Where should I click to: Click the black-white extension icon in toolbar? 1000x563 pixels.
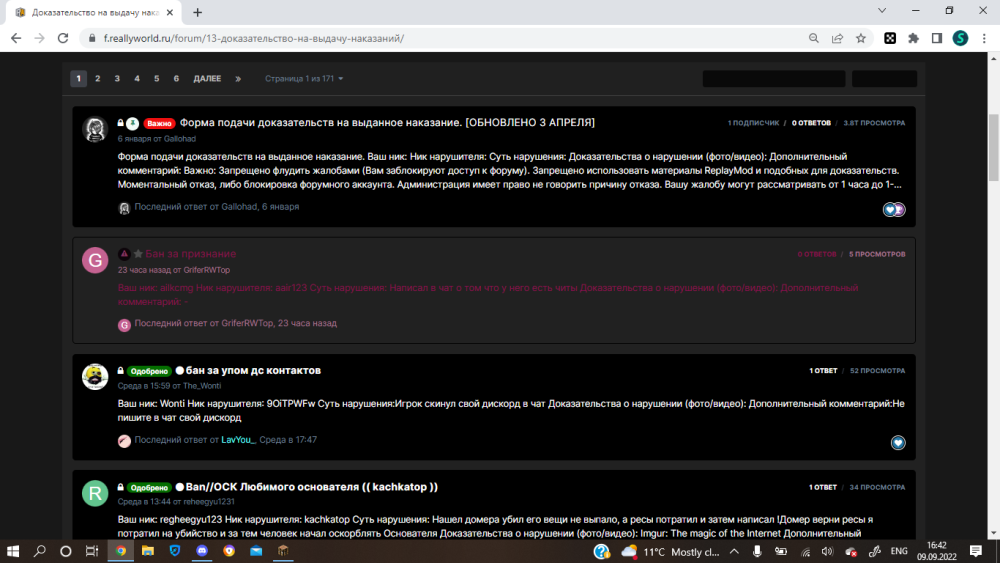(x=890, y=38)
